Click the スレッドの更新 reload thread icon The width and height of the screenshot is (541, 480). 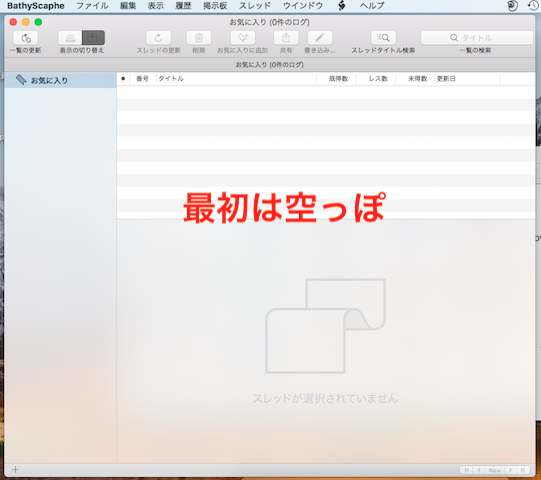pos(158,38)
